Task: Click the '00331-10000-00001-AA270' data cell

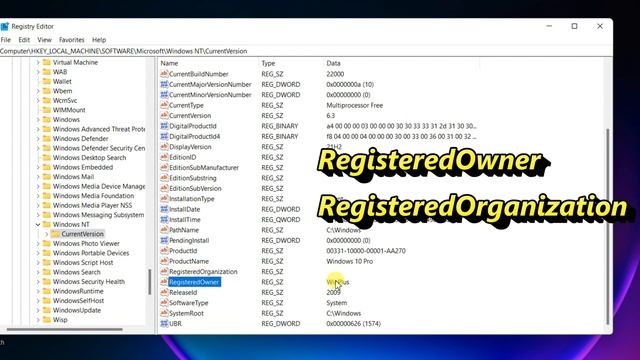Action: click(x=366, y=251)
